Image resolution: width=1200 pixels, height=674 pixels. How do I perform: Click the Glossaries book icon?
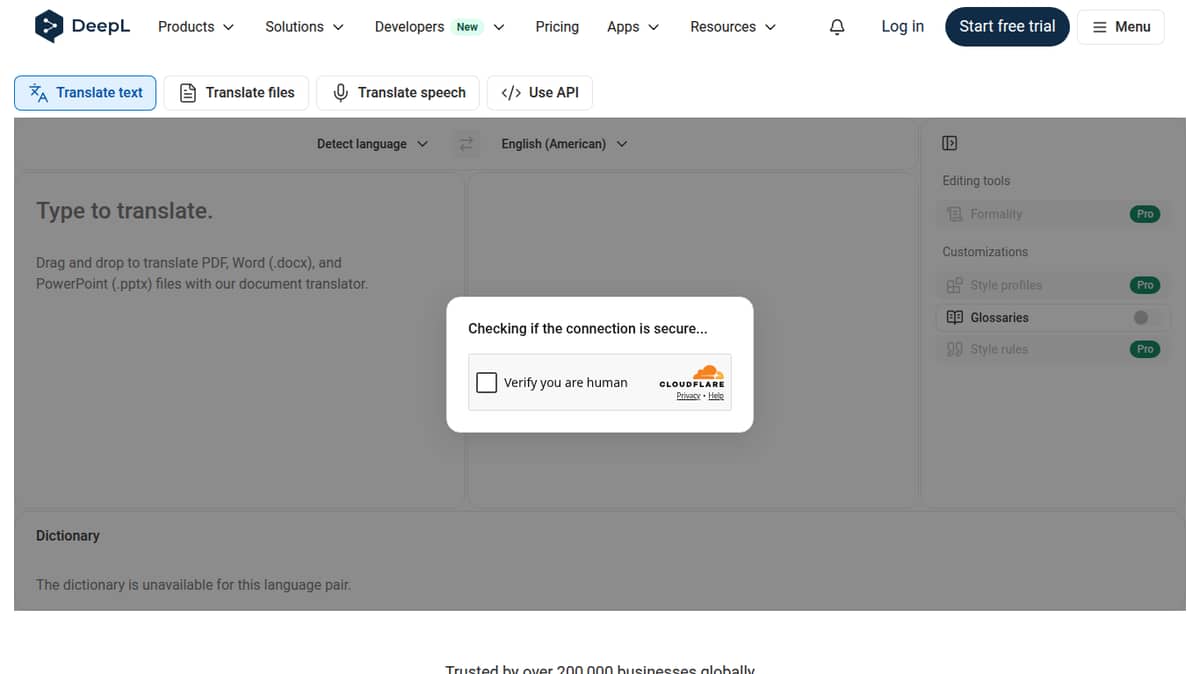[954, 317]
